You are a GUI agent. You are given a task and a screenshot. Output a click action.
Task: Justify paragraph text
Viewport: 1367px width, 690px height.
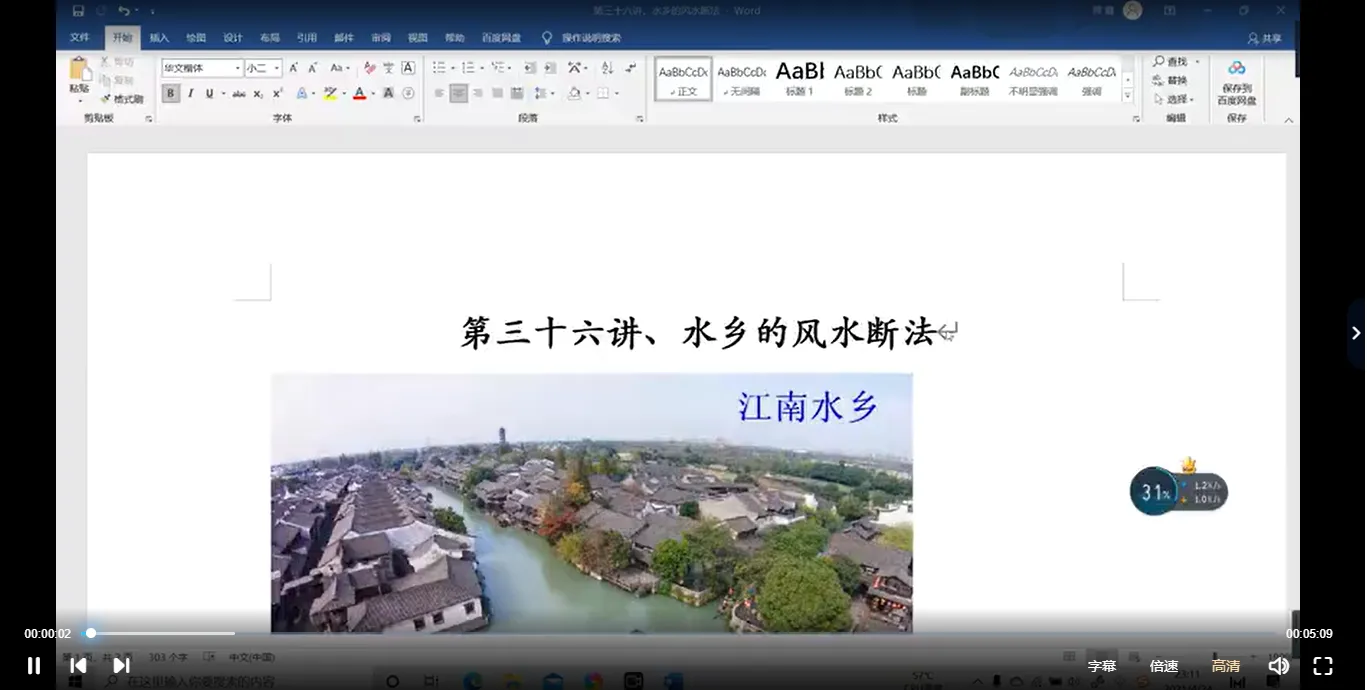coord(497,93)
